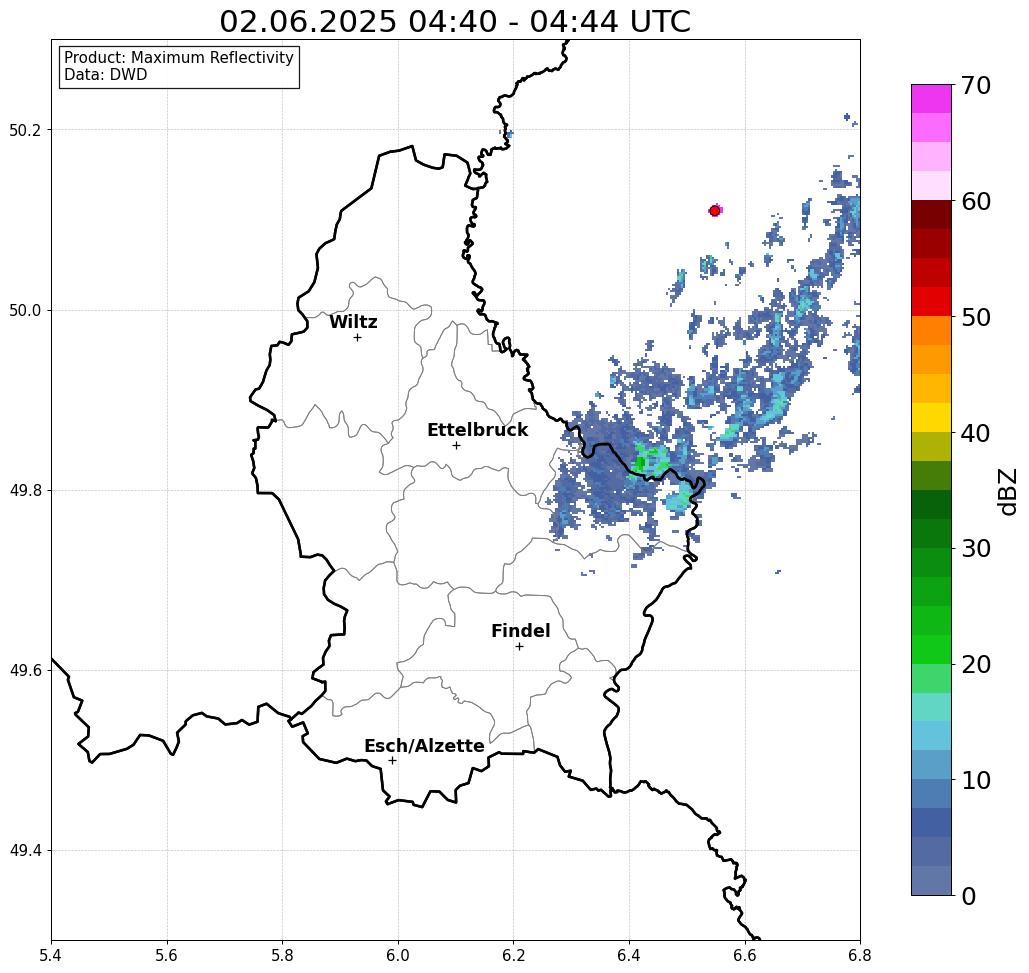This screenshot has height=973, width=1029.
Task: Click the bright green colorbar segment above 20
Action: tap(931, 649)
